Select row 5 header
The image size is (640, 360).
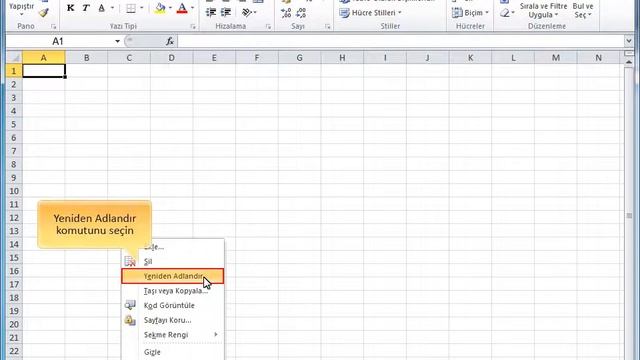14,124
